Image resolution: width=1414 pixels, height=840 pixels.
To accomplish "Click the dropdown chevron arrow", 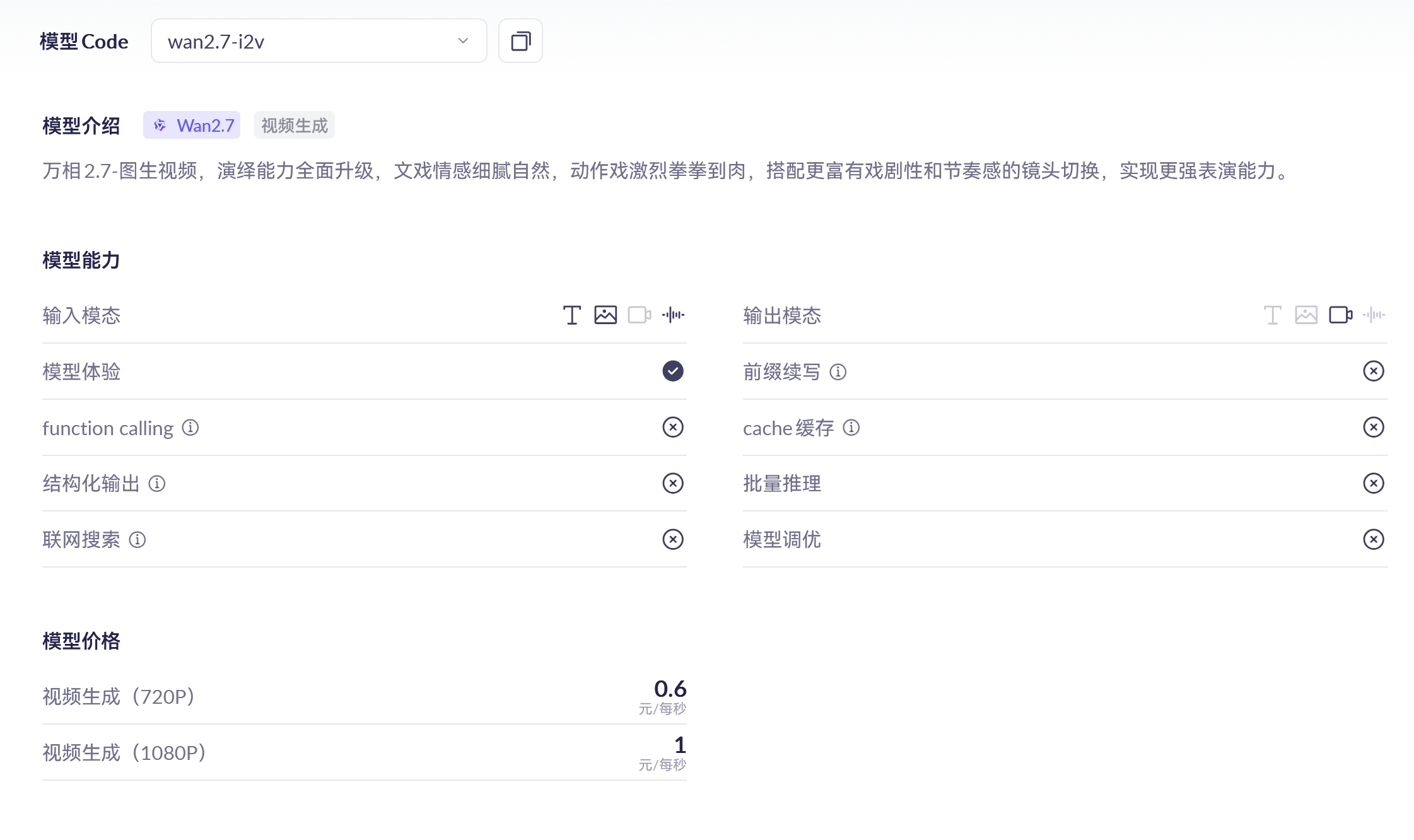I will tap(463, 41).
